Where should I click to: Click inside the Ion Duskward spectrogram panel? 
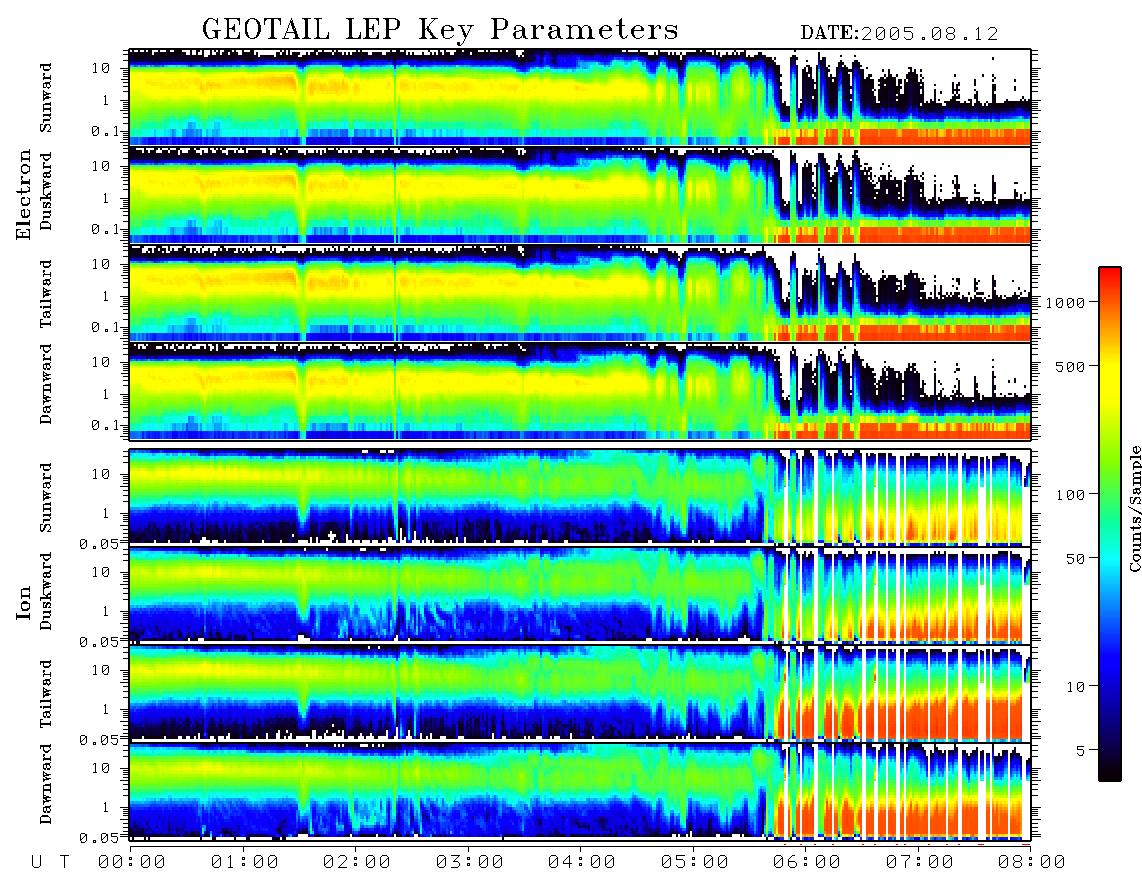(x=580, y=594)
